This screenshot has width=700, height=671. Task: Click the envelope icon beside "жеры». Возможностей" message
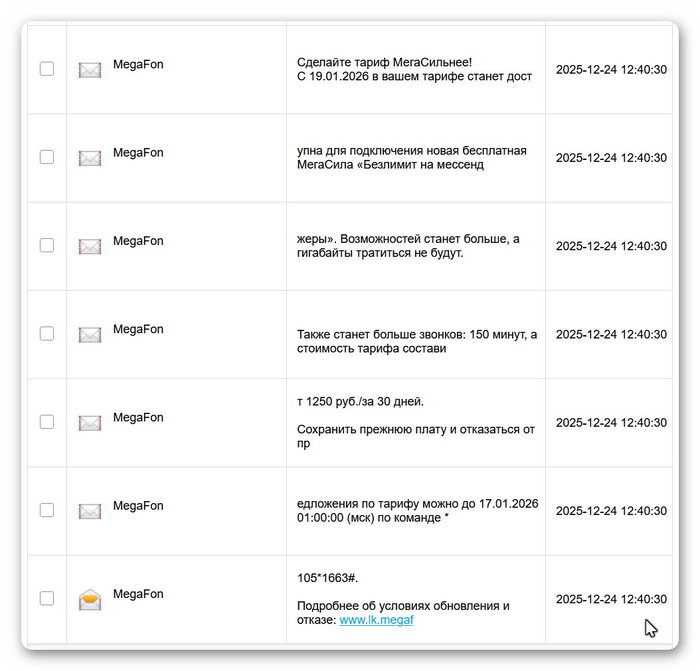[90, 246]
